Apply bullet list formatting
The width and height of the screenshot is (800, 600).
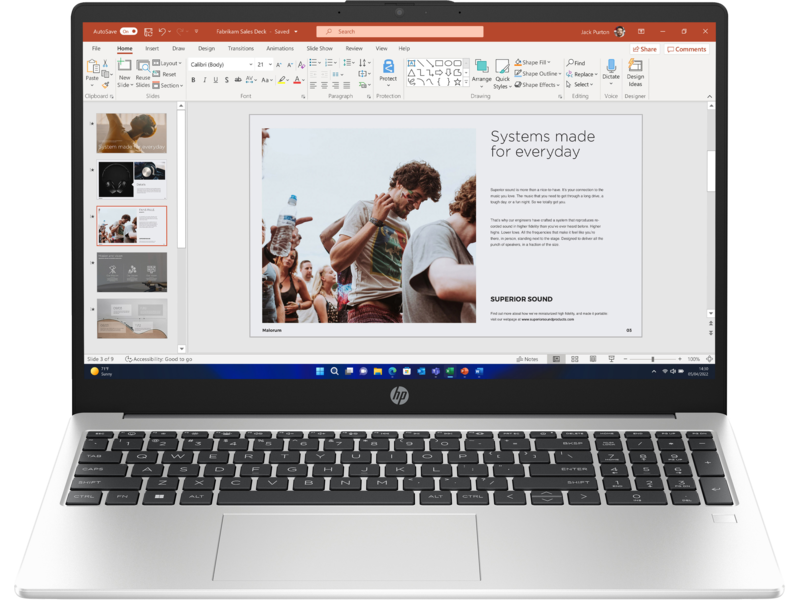(x=314, y=63)
